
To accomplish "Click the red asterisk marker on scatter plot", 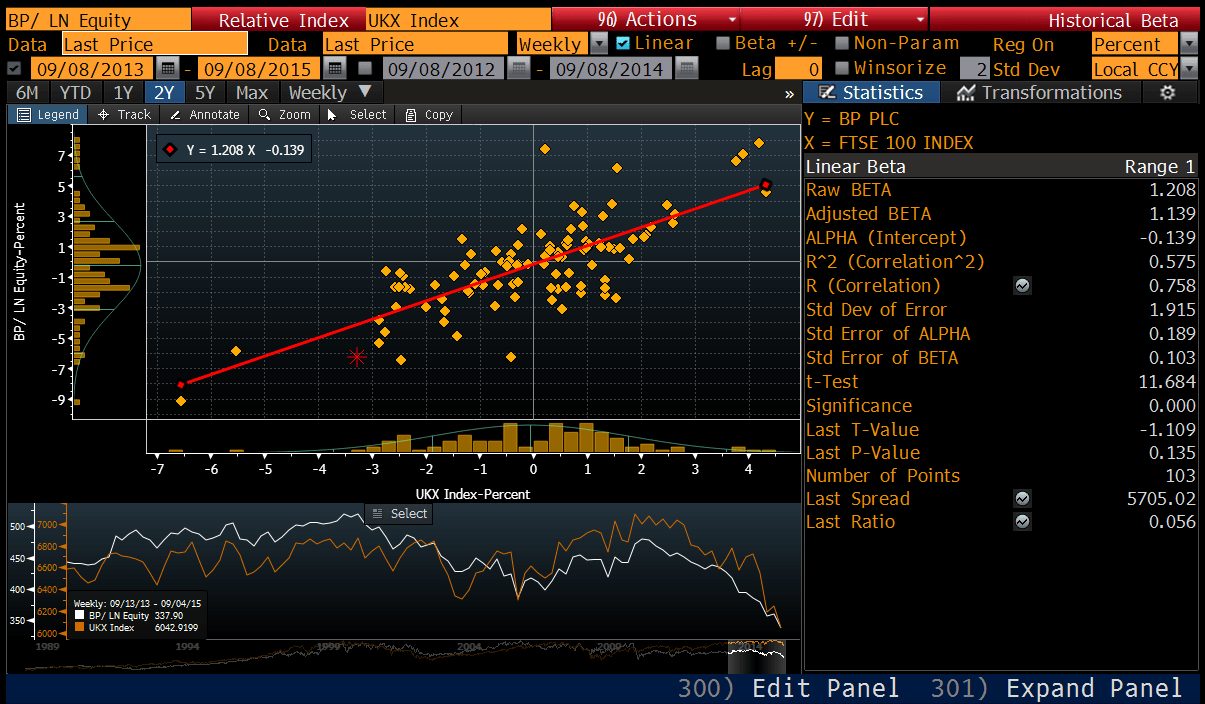I will coord(357,356).
